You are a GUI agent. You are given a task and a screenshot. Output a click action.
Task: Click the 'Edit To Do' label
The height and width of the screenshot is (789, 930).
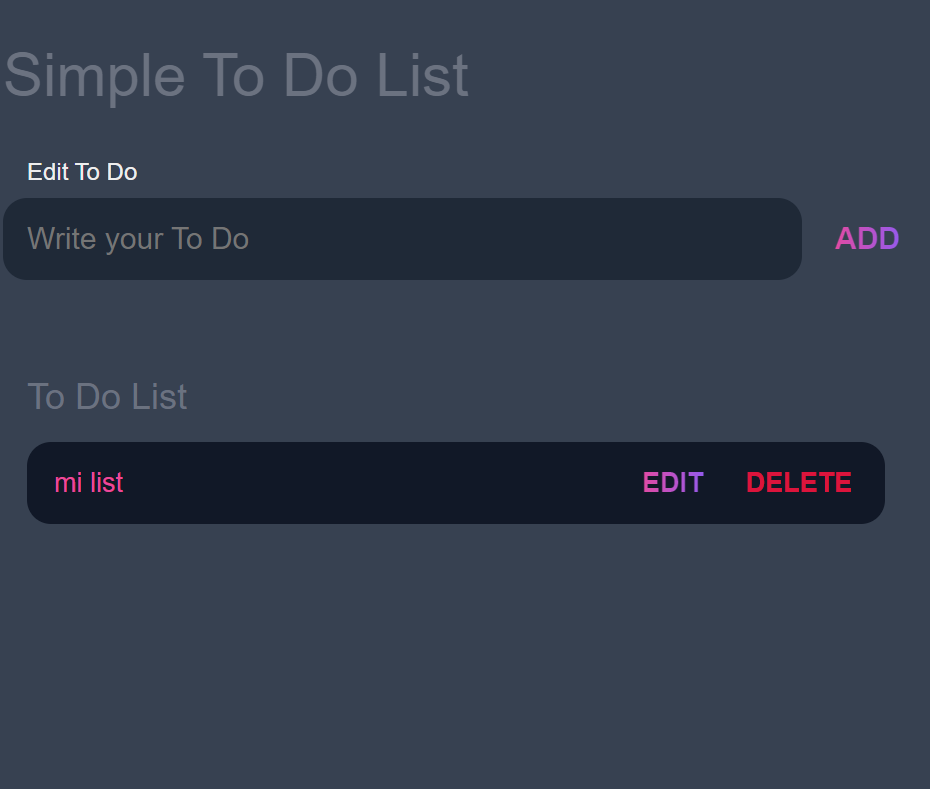click(82, 171)
